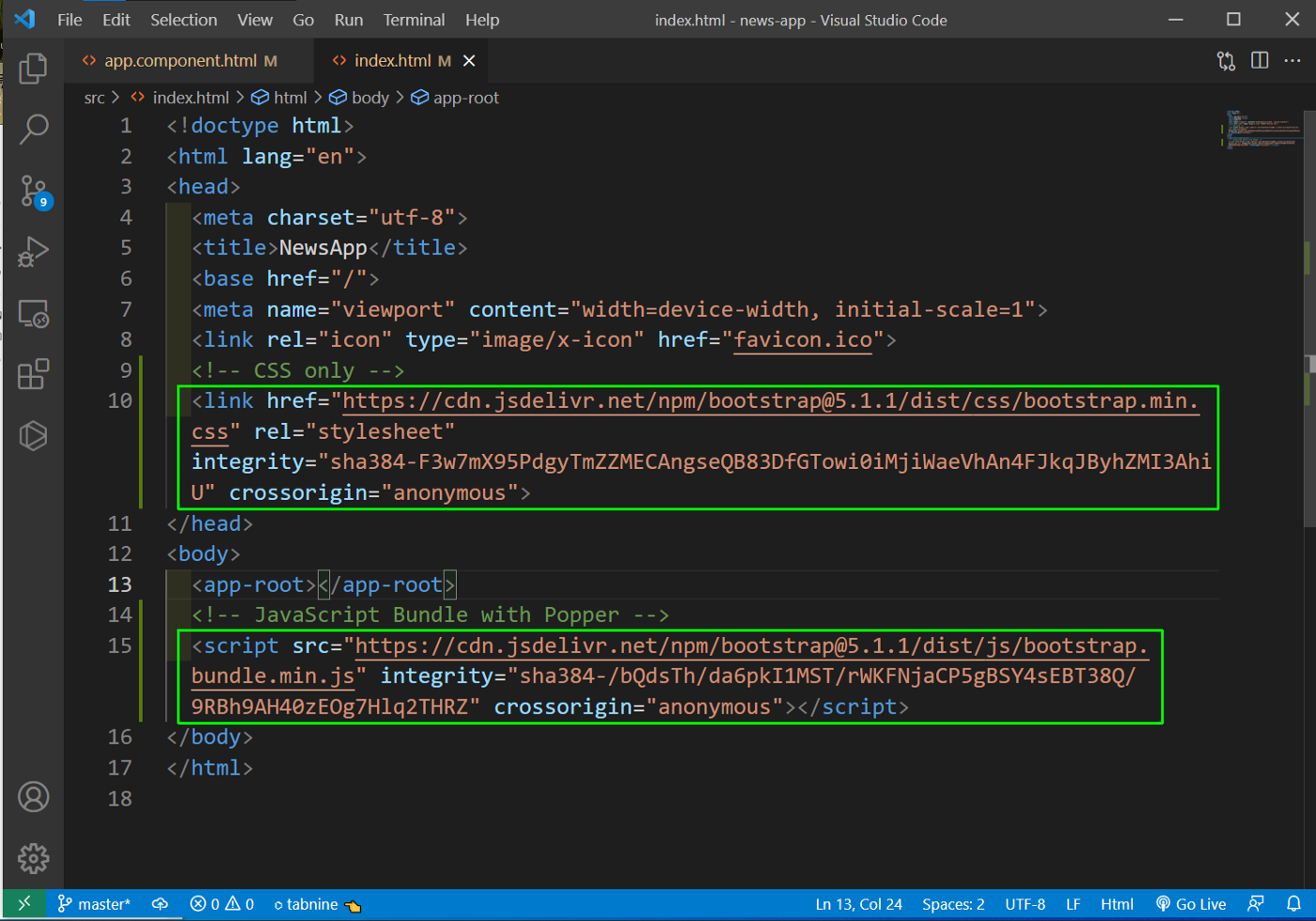Open the Manage gear icon

33,858
